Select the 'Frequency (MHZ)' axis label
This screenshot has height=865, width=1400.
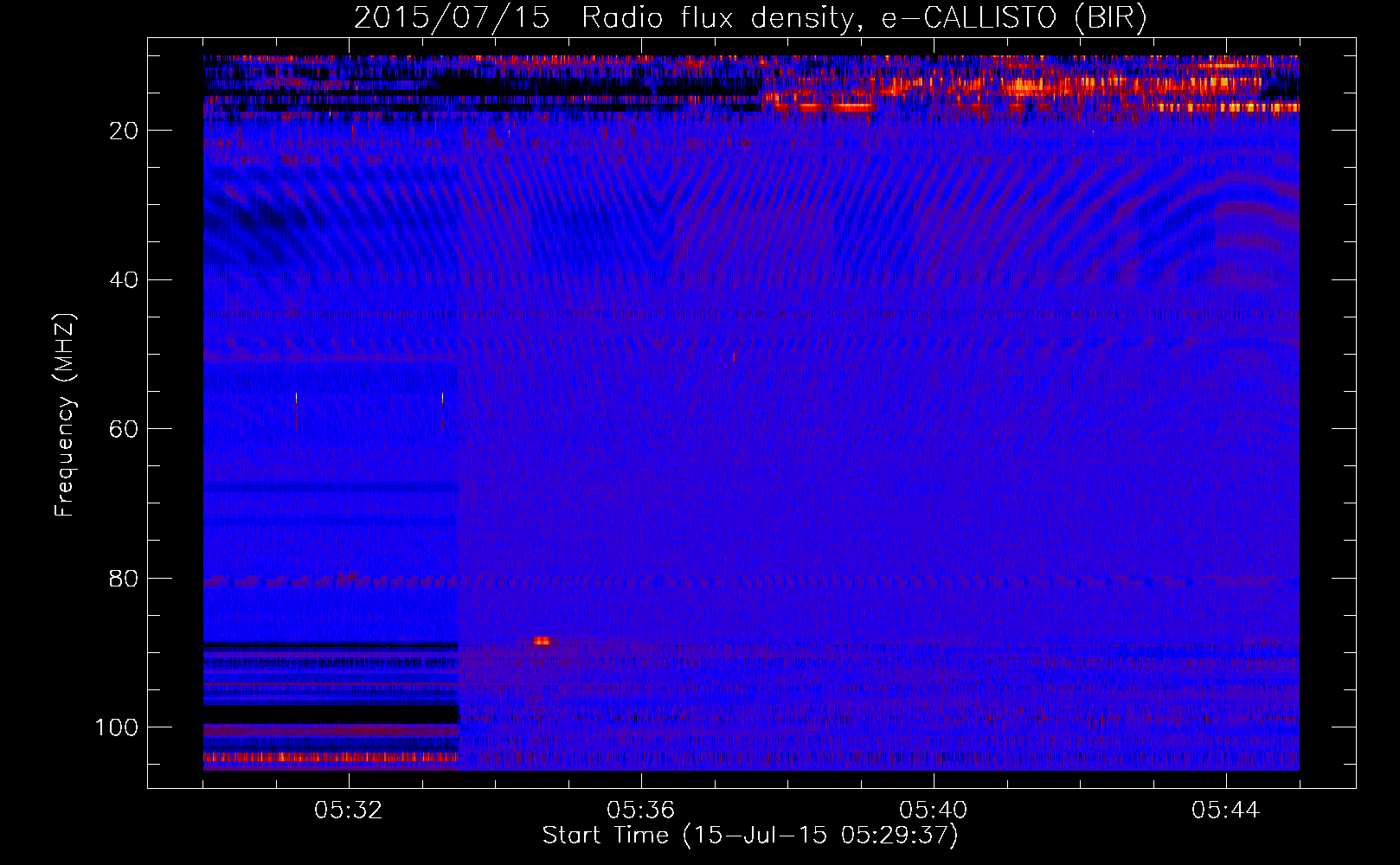pos(65,415)
